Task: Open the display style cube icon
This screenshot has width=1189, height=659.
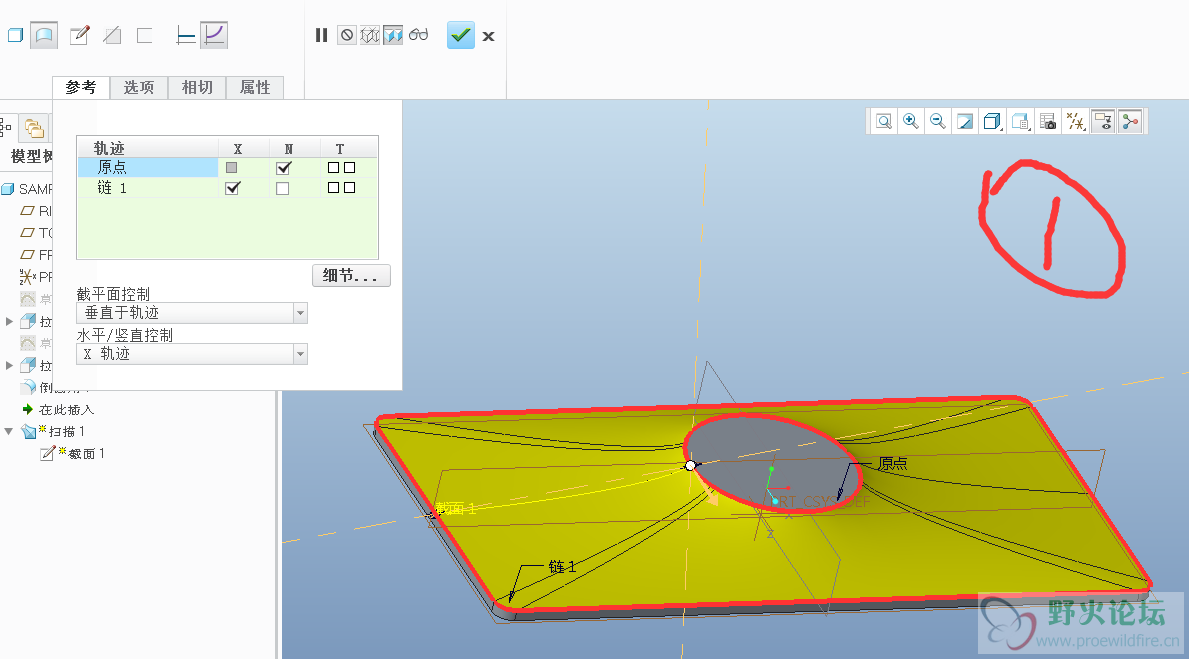Action: pyautogui.click(x=992, y=121)
